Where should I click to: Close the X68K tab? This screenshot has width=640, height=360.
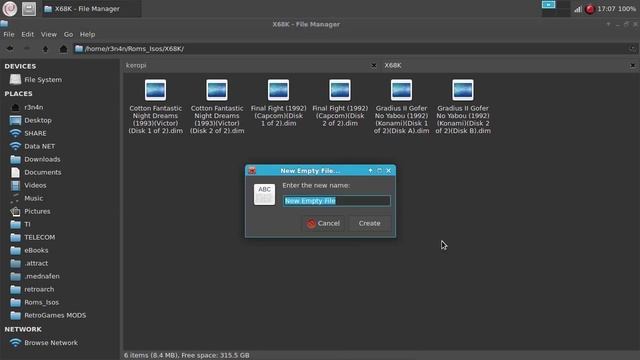[632, 65]
